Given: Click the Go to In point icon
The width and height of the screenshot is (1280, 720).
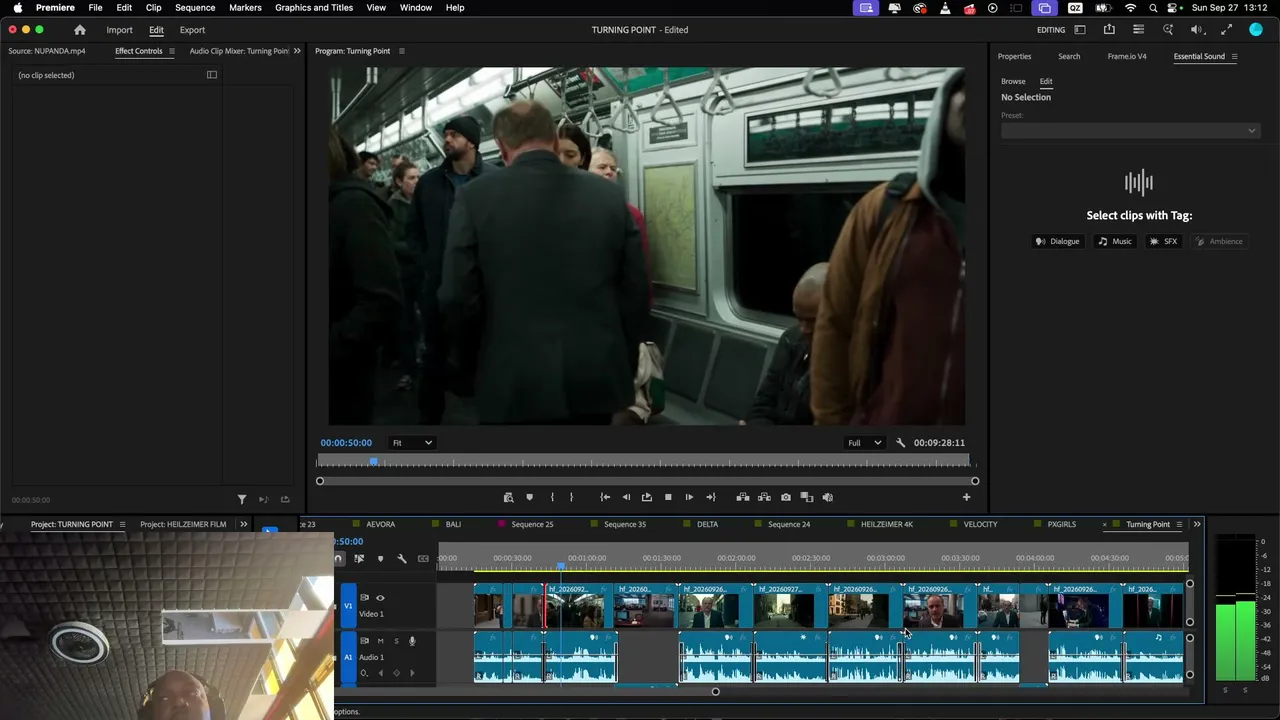Looking at the screenshot, I should coord(605,497).
